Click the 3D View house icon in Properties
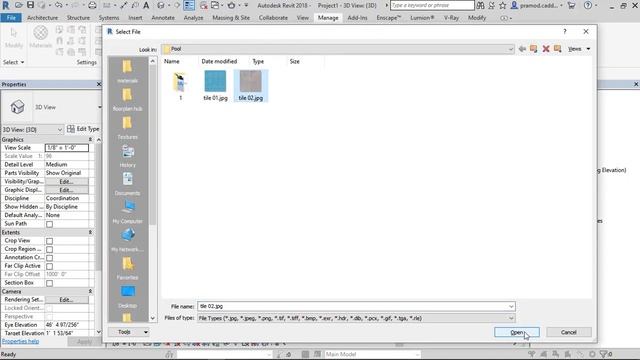The height and width of the screenshot is (360, 640). point(18,107)
